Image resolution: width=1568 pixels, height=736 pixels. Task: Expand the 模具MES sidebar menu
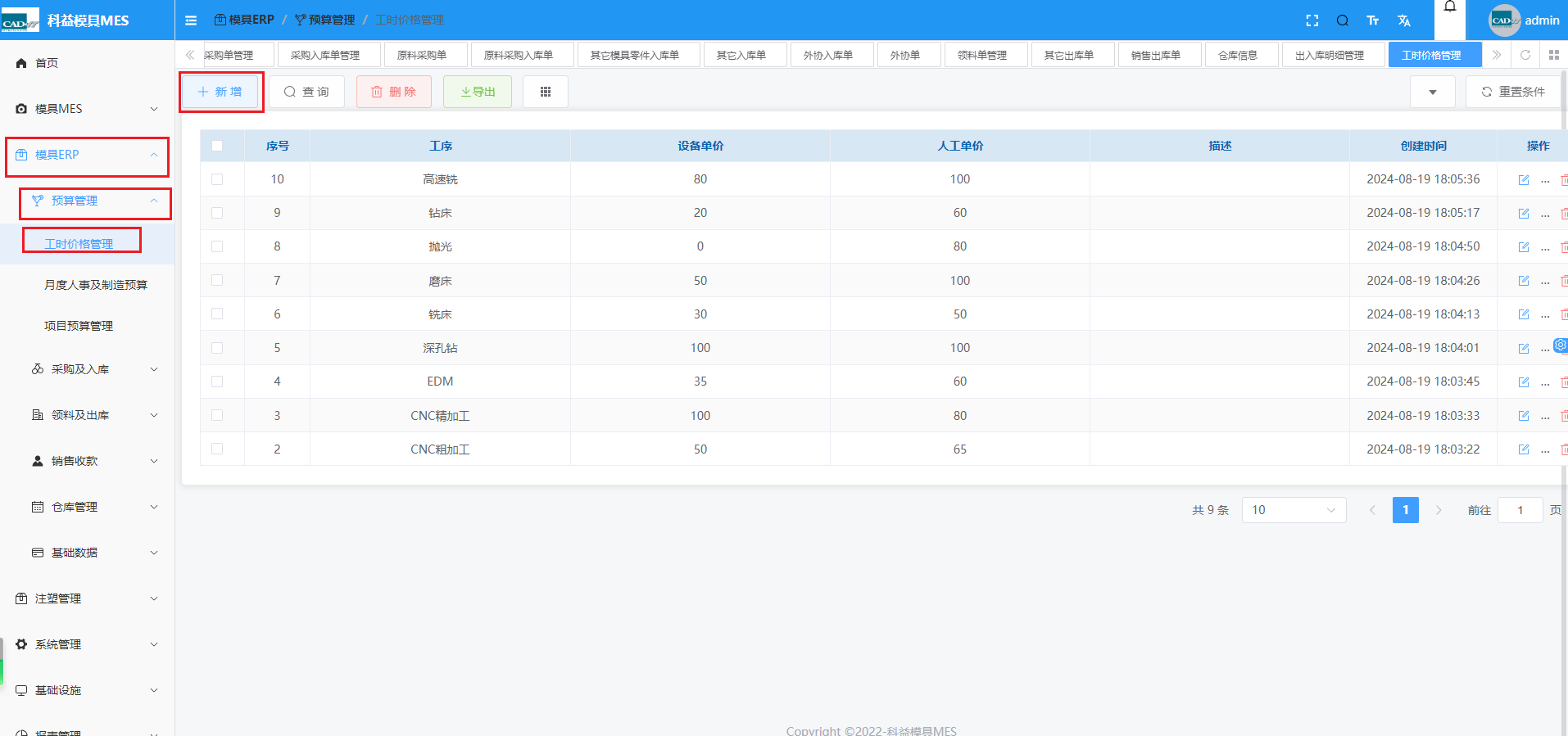click(x=87, y=109)
